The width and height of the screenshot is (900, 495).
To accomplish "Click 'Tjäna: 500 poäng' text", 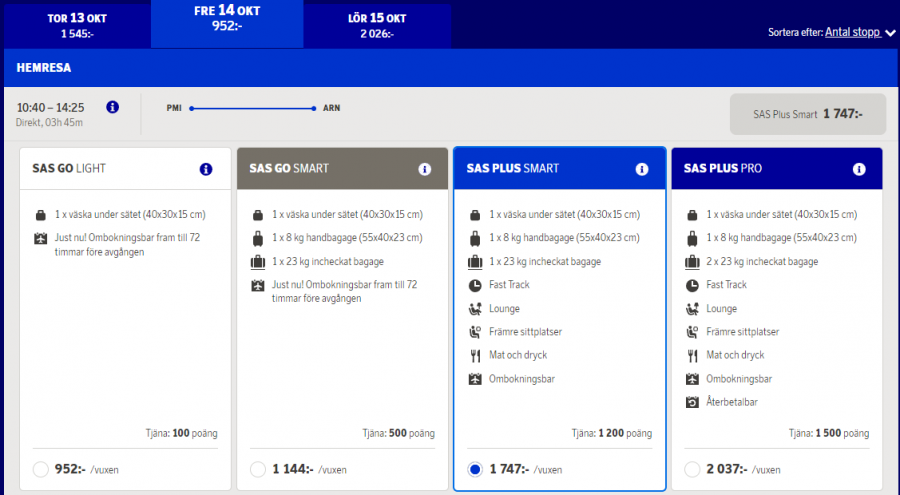I will tap(398, 433).
